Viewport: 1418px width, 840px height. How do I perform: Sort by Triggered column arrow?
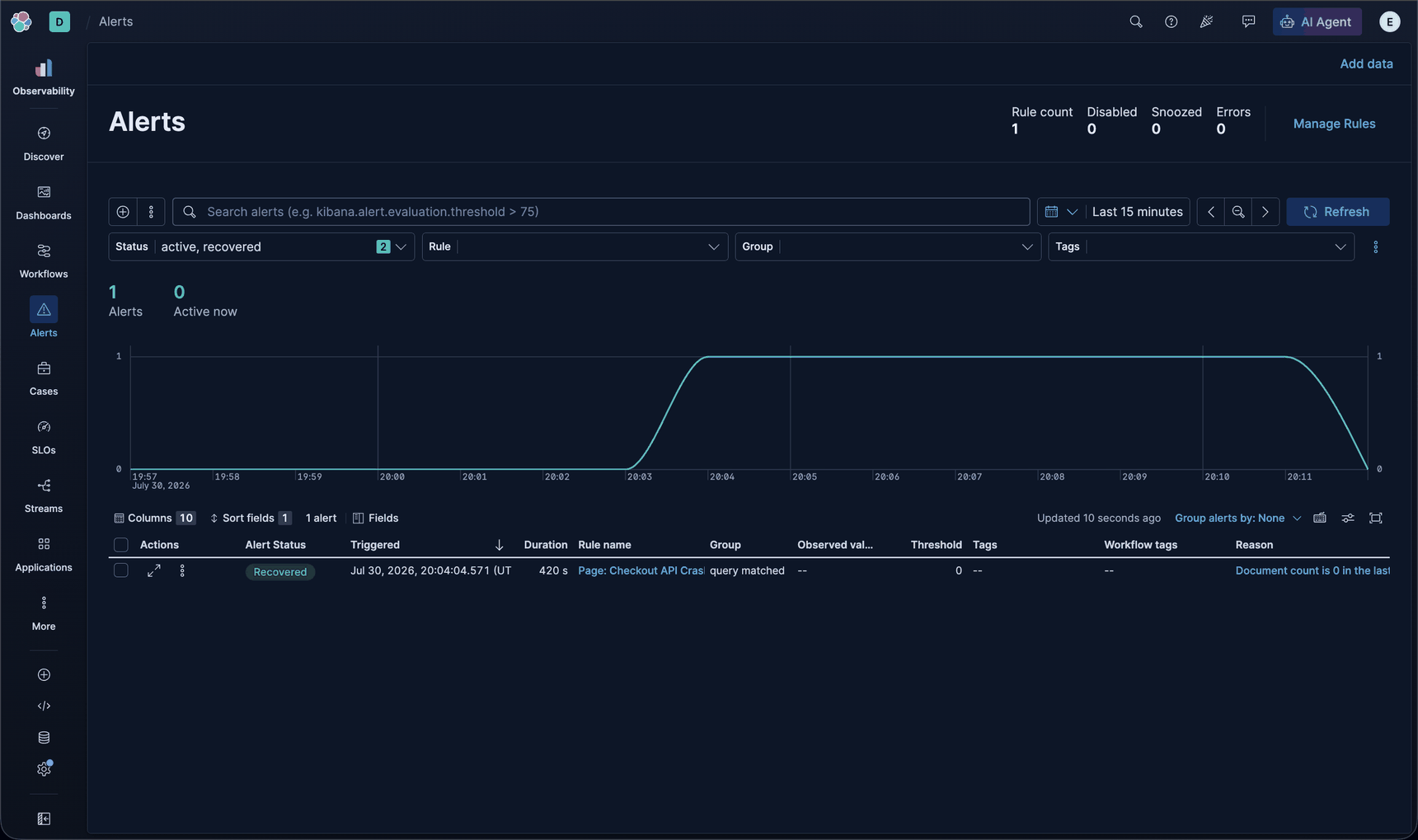tap(499, 545)
